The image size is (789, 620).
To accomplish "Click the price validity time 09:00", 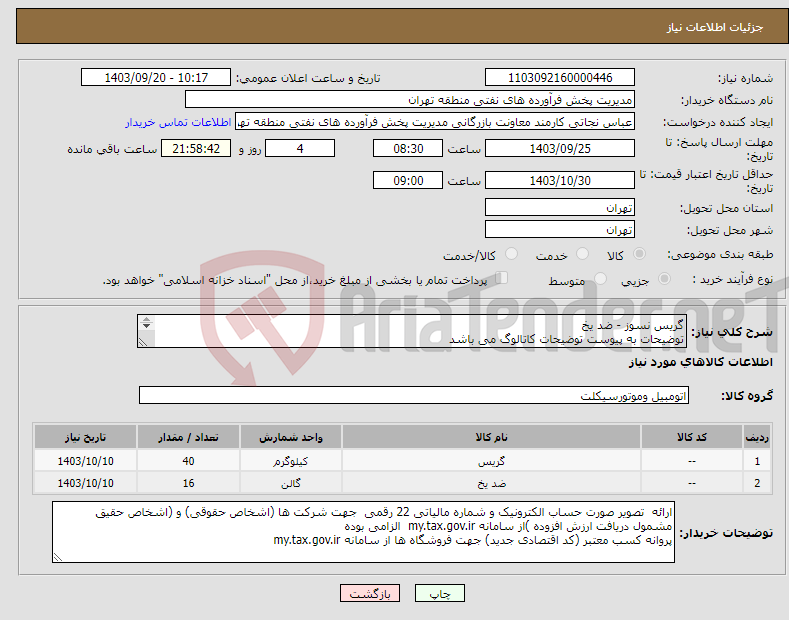I will (x=408, y=180).
